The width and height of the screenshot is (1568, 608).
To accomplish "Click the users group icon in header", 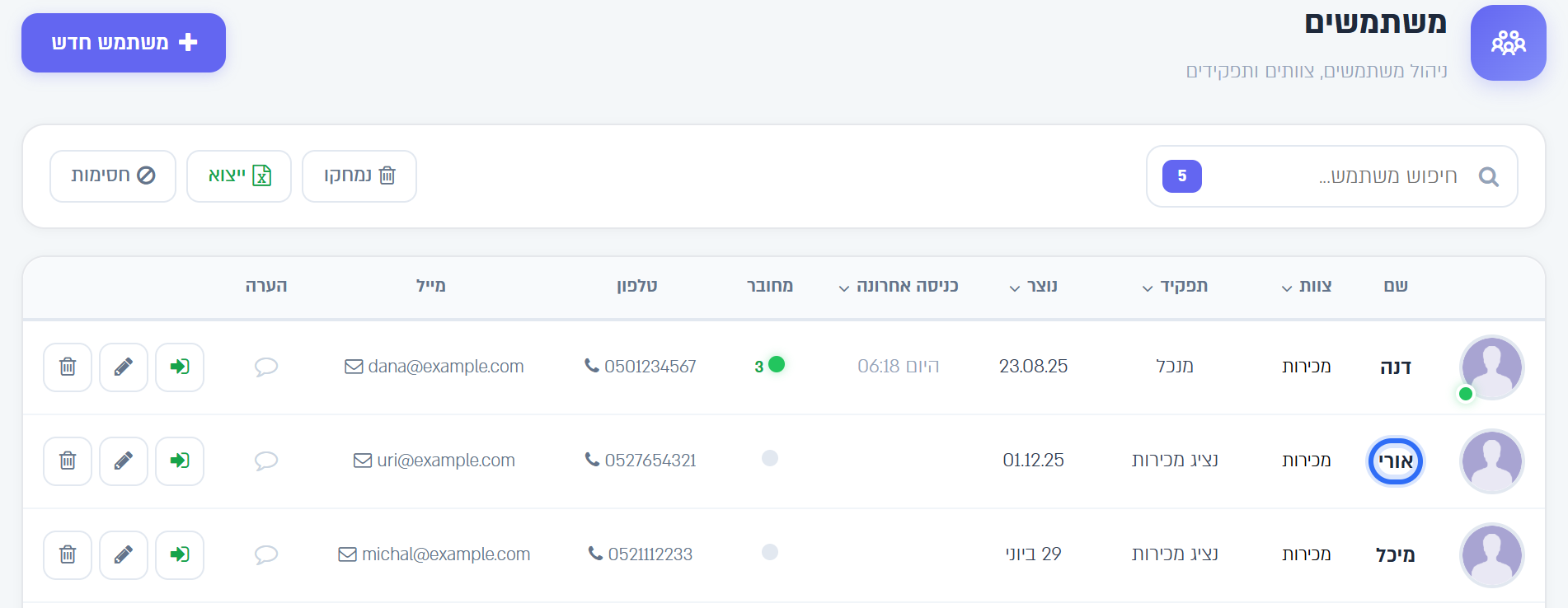I will pyautogui.click(x=1508, y=43).
